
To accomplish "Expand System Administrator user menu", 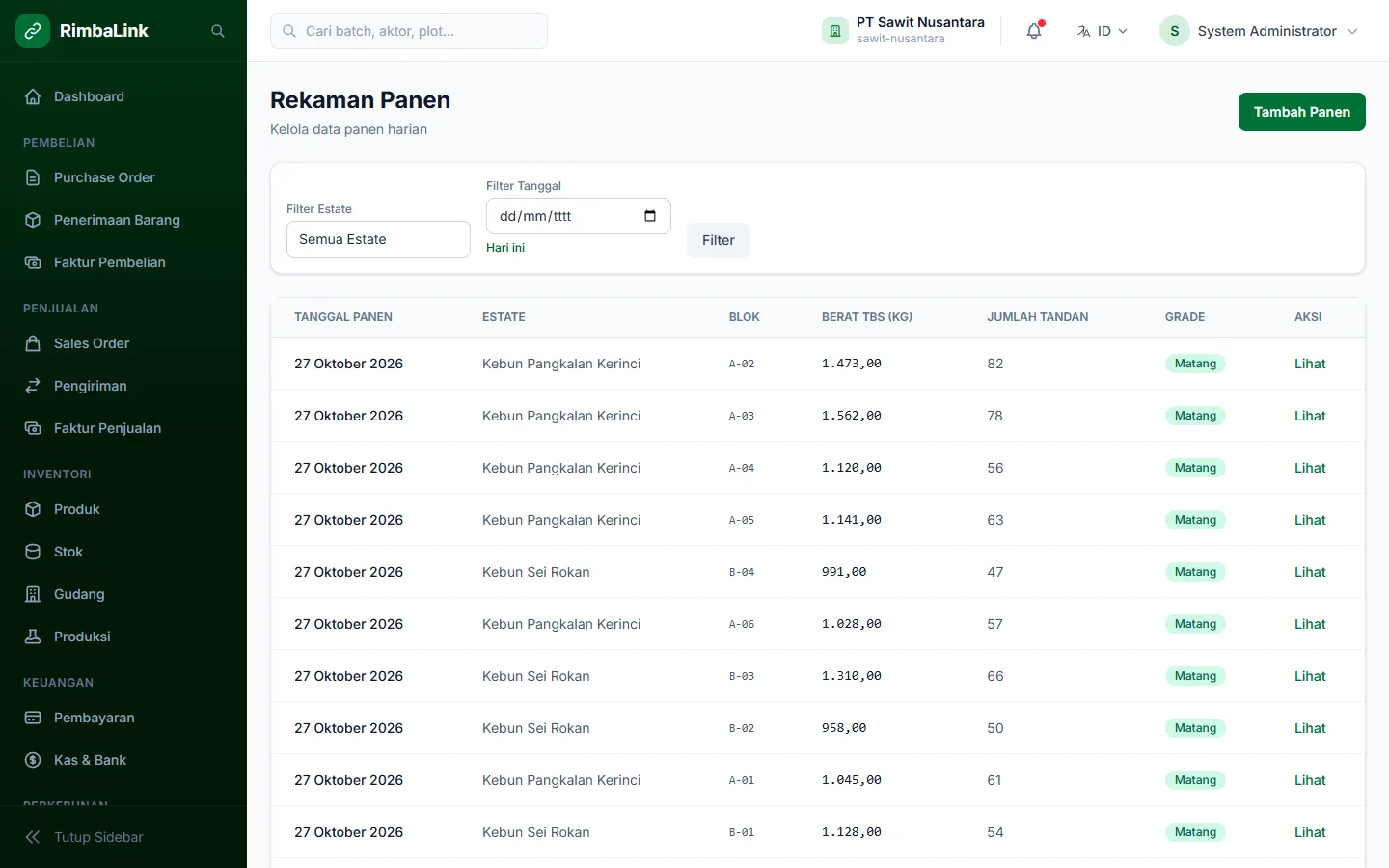I will tap(1260, 31).
